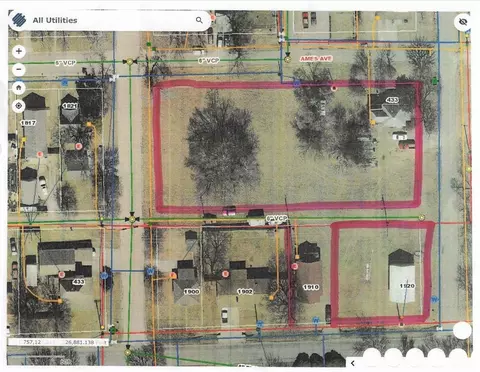
Task: Click the coordinate readout bar
Action: point(58,342)
